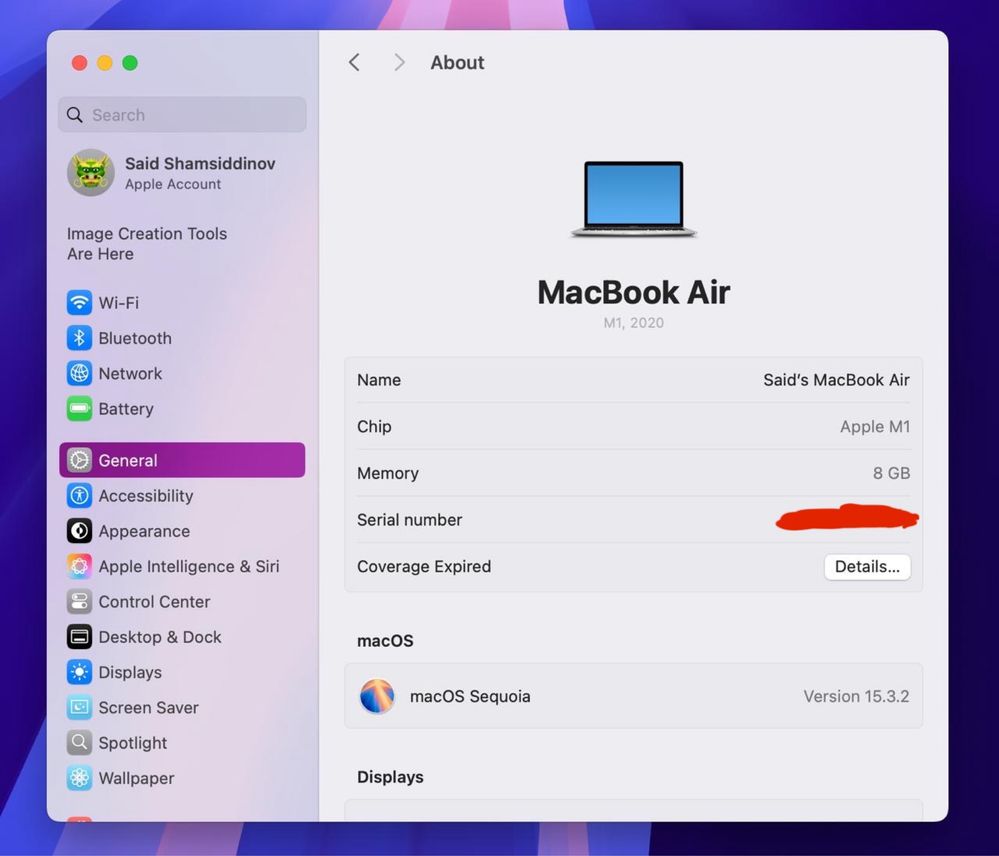Screen dimensions: 999x856
Task: Go back with the left chevron
Action: (x=354, y=62)
